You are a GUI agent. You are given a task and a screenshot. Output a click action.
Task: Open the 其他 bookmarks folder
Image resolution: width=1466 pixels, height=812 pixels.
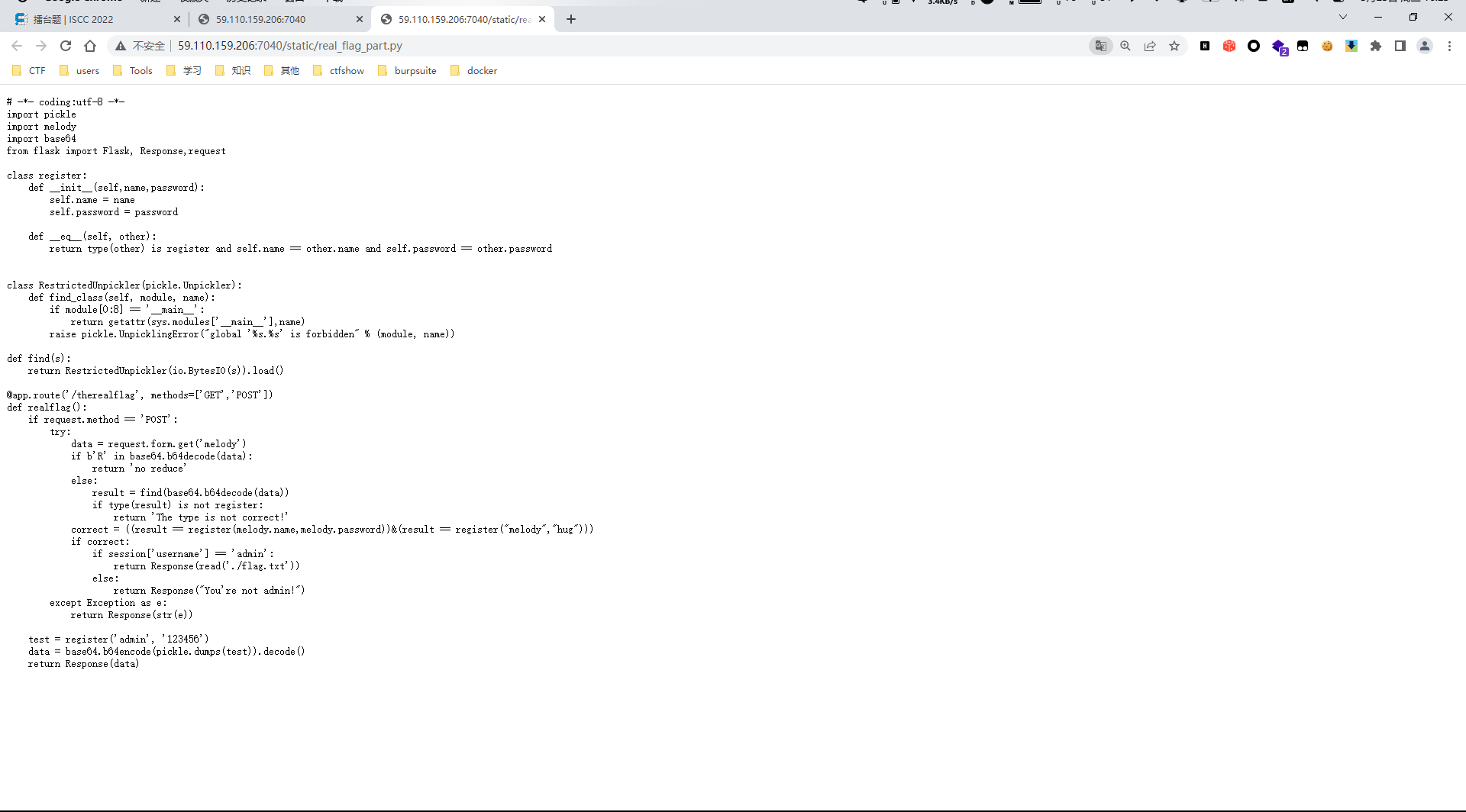tap(282, 70)
